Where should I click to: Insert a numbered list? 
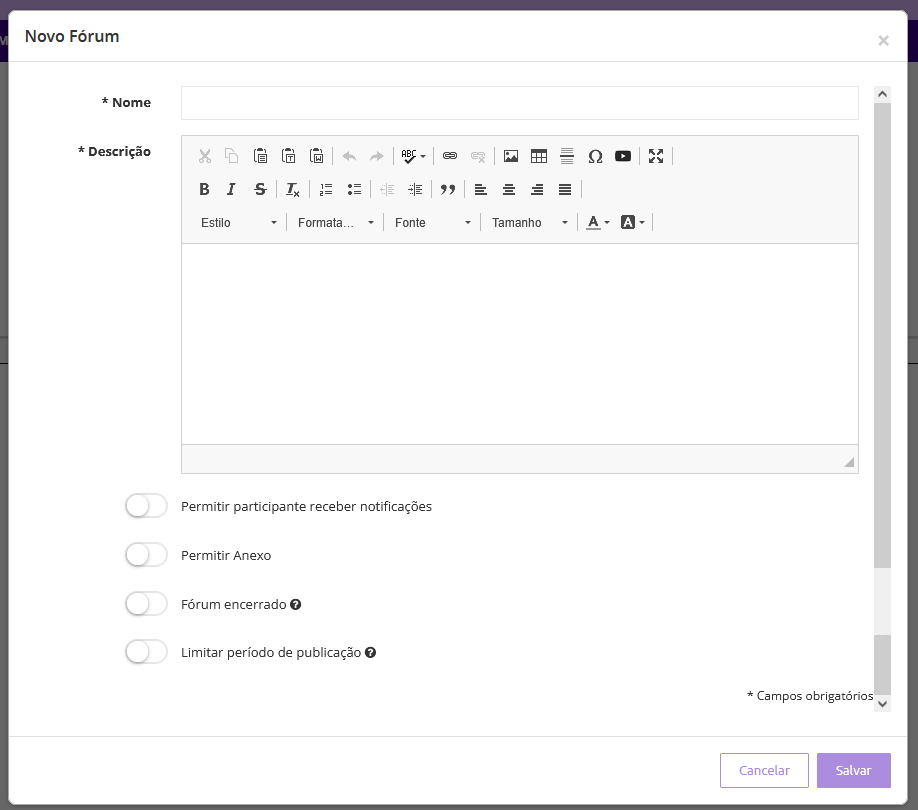click(326, 189)
